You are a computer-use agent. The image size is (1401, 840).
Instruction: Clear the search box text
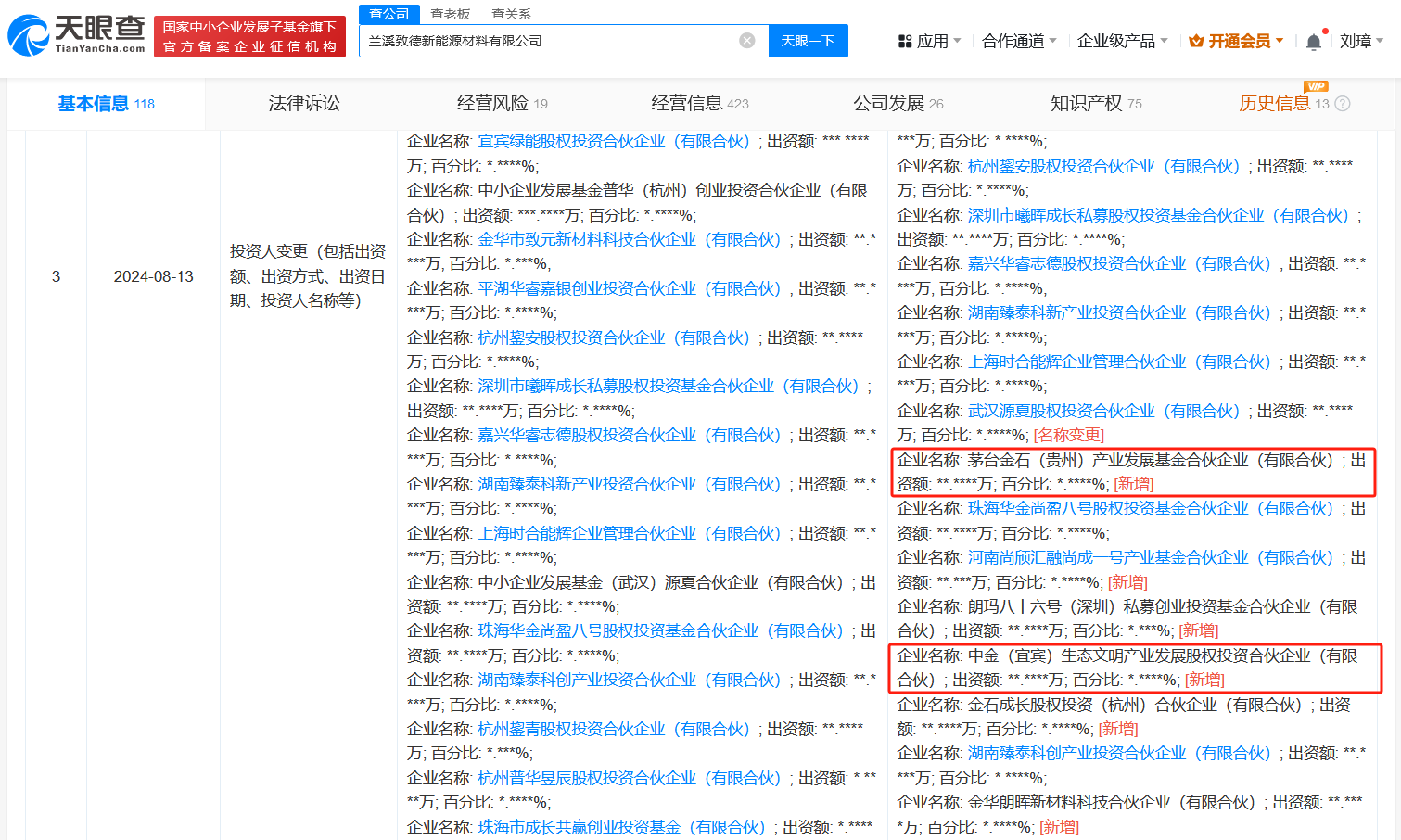pos(746,41)
